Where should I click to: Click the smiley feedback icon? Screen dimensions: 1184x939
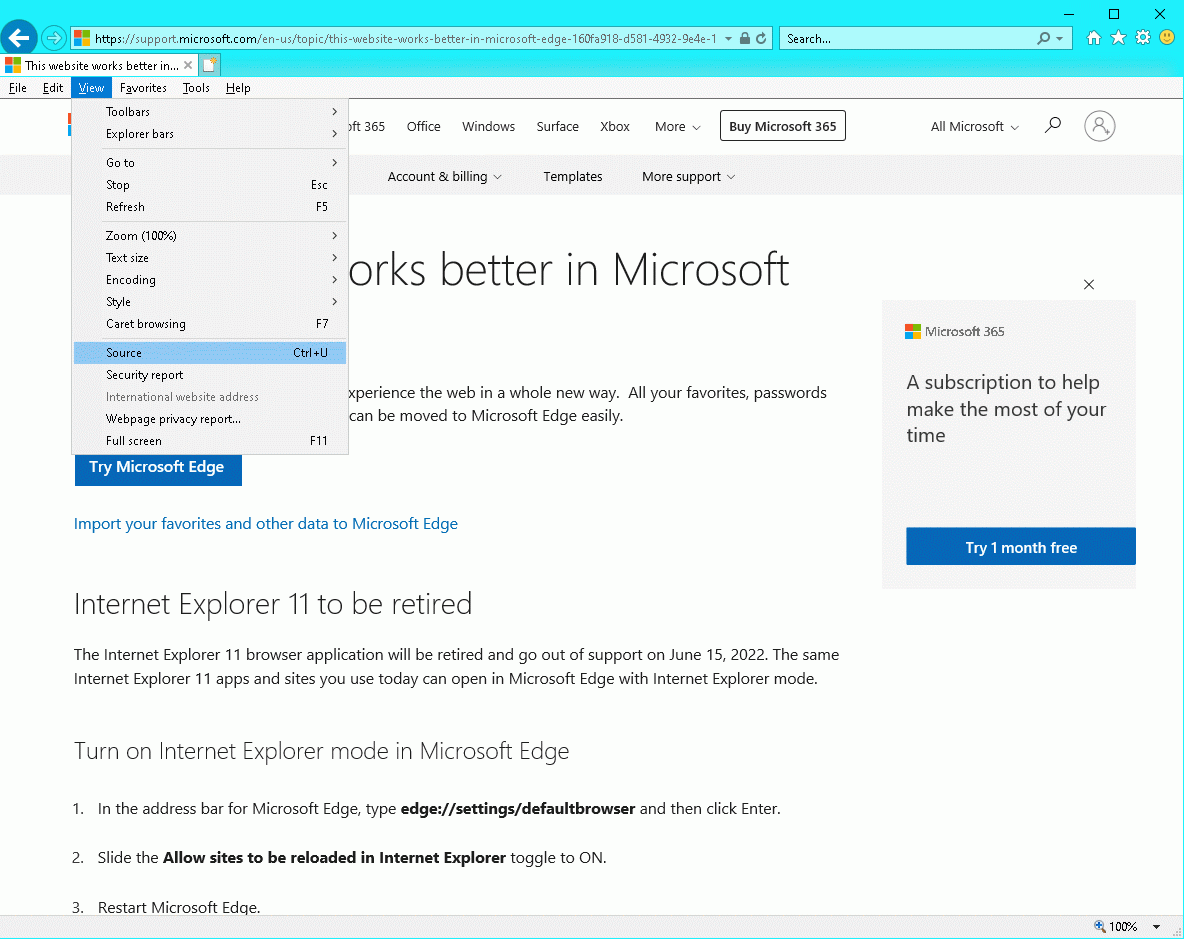[1167, 38]
